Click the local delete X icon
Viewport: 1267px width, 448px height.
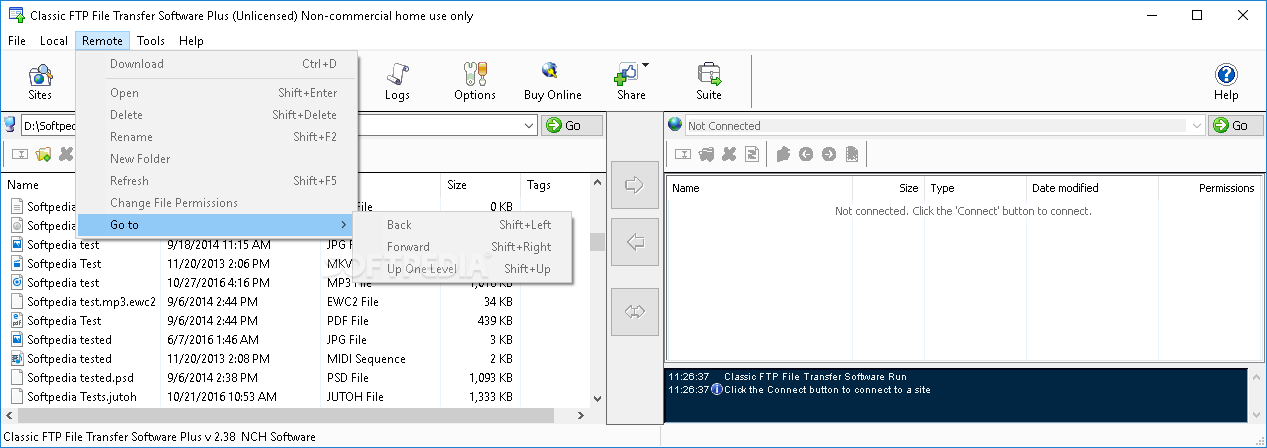[66, 154]
